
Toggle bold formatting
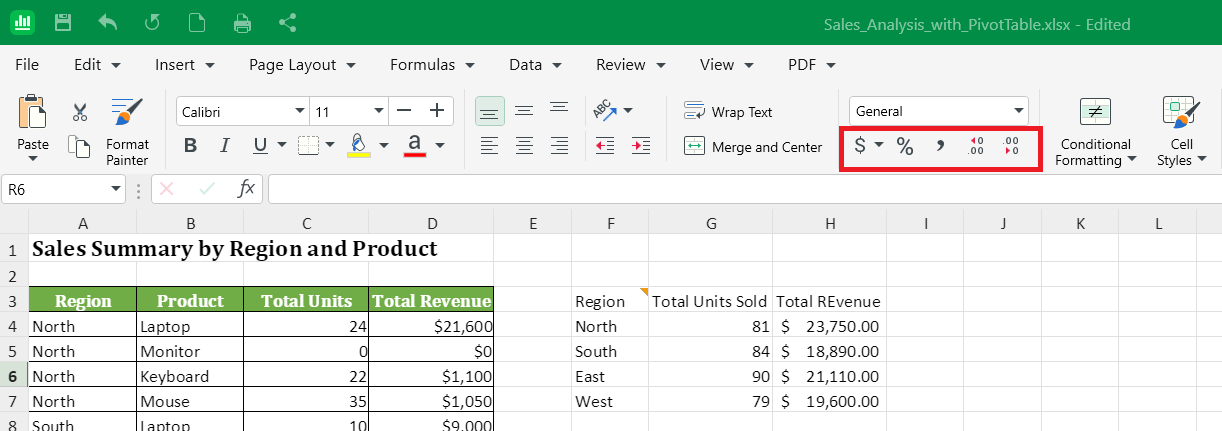coord(190,146)
